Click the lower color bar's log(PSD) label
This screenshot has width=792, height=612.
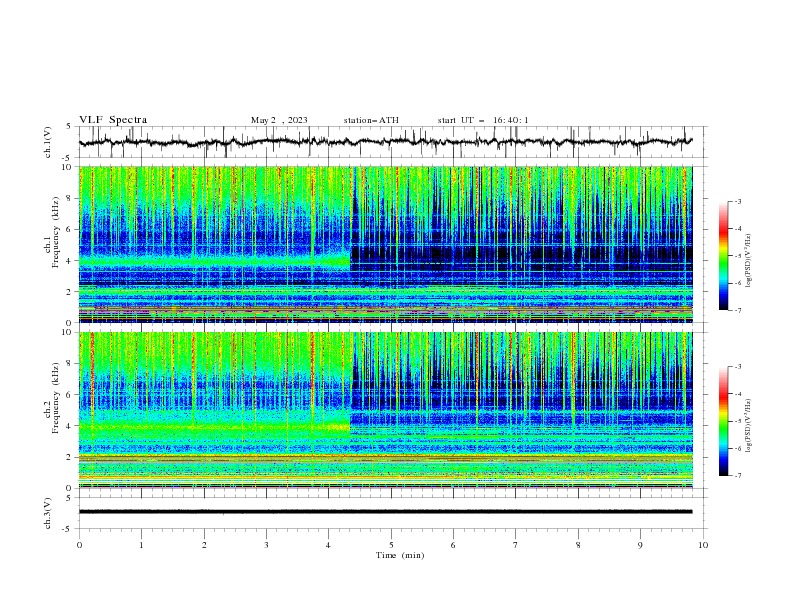(748, 425)
